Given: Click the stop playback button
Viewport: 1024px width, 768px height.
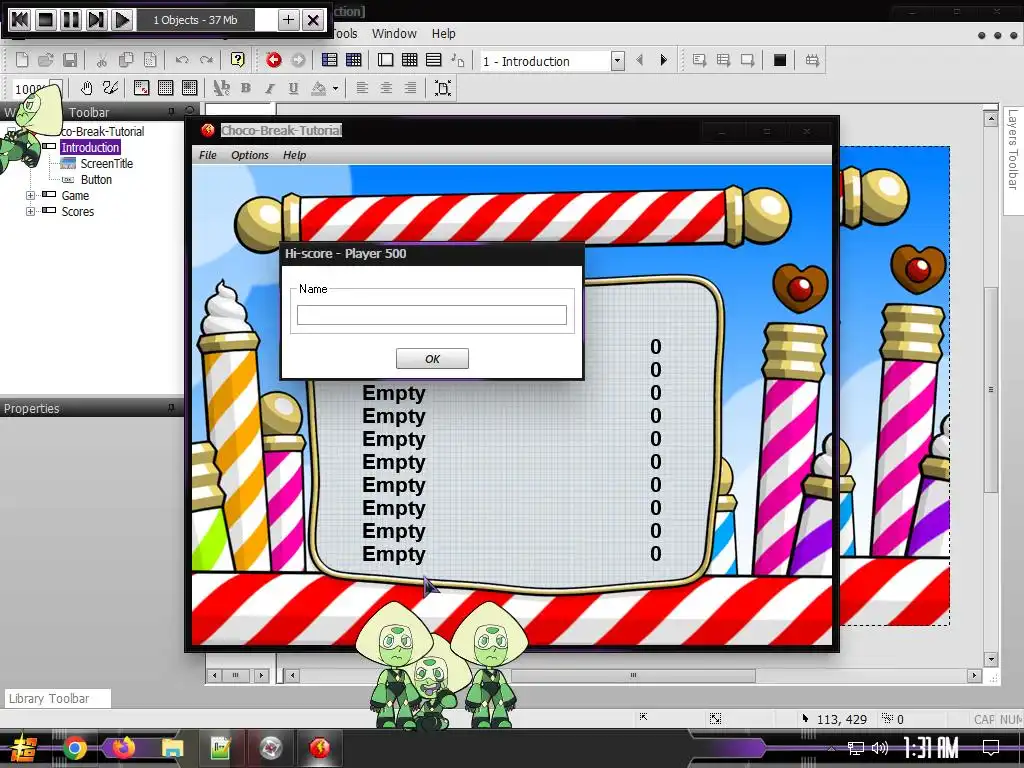Looking at the screenshot, I should pos(46,20).
